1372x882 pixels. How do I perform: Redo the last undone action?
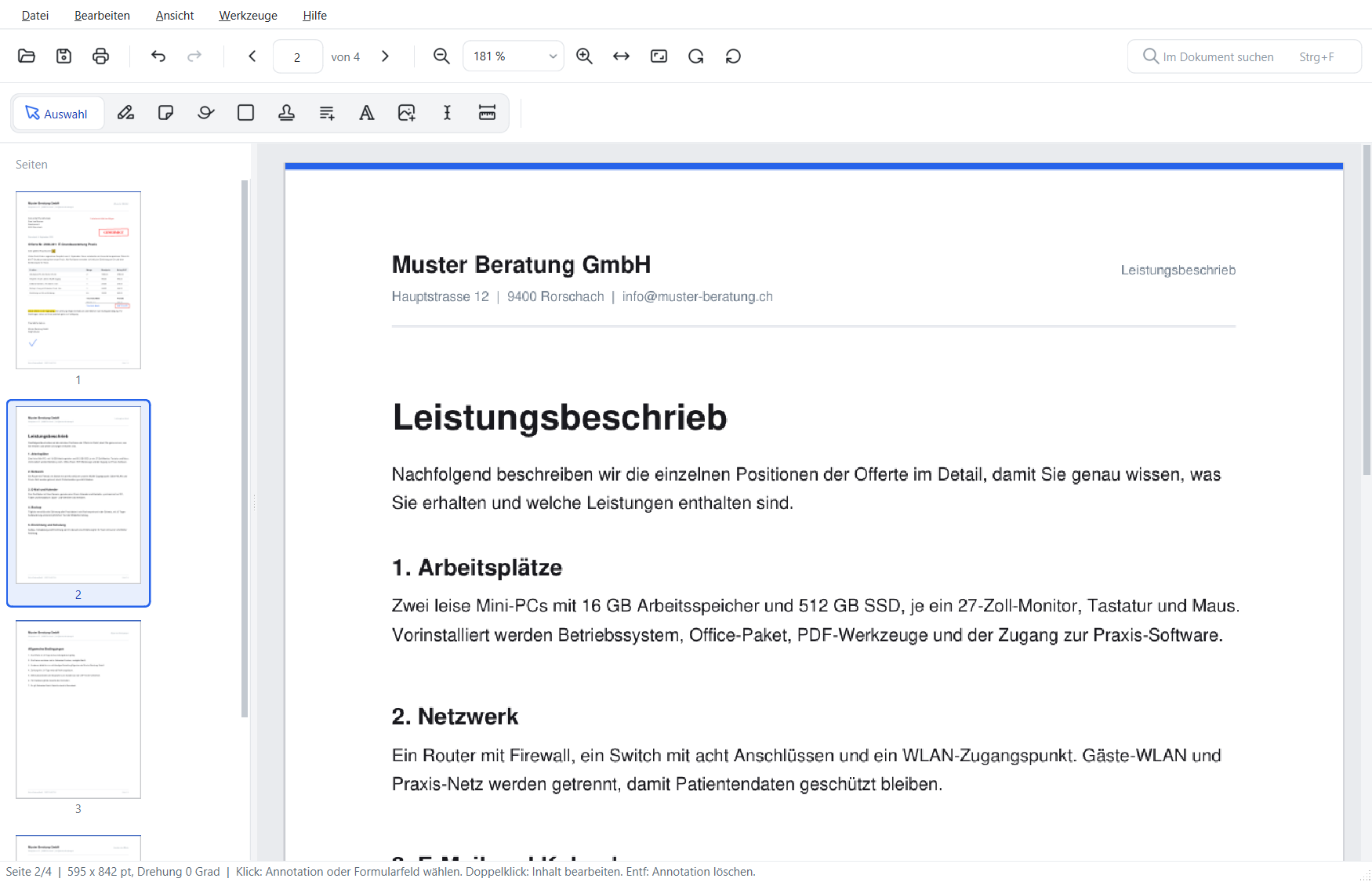pyautogui.click(x=194, y=56)
